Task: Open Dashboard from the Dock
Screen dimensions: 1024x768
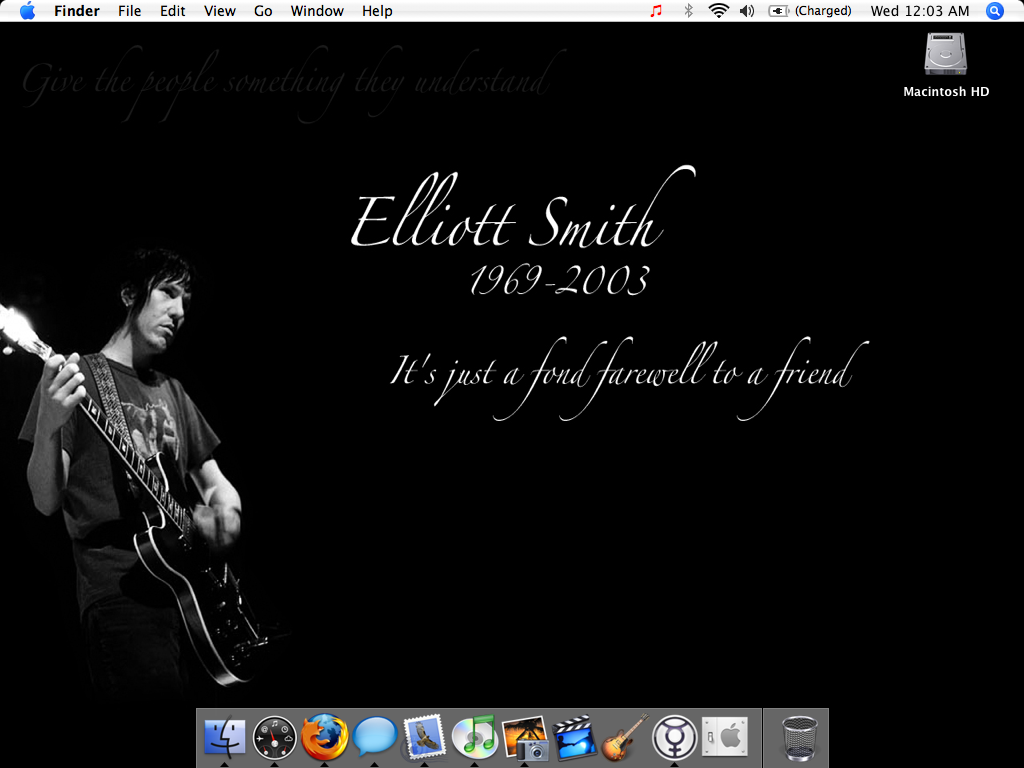Action: click(274, 737)
